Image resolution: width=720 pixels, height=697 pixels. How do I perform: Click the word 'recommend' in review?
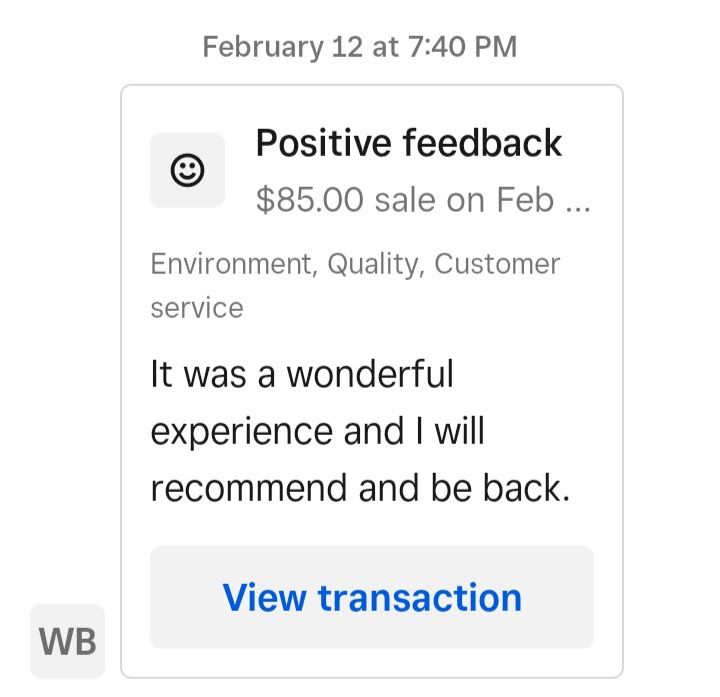click(248, 488)
